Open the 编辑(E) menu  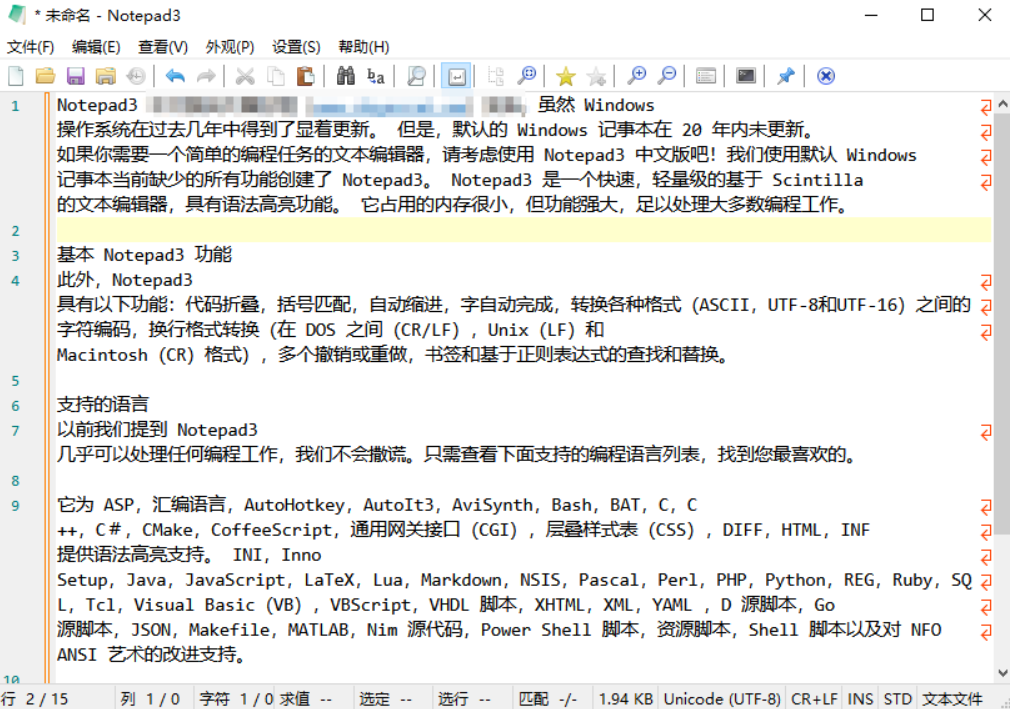point(96,47)
